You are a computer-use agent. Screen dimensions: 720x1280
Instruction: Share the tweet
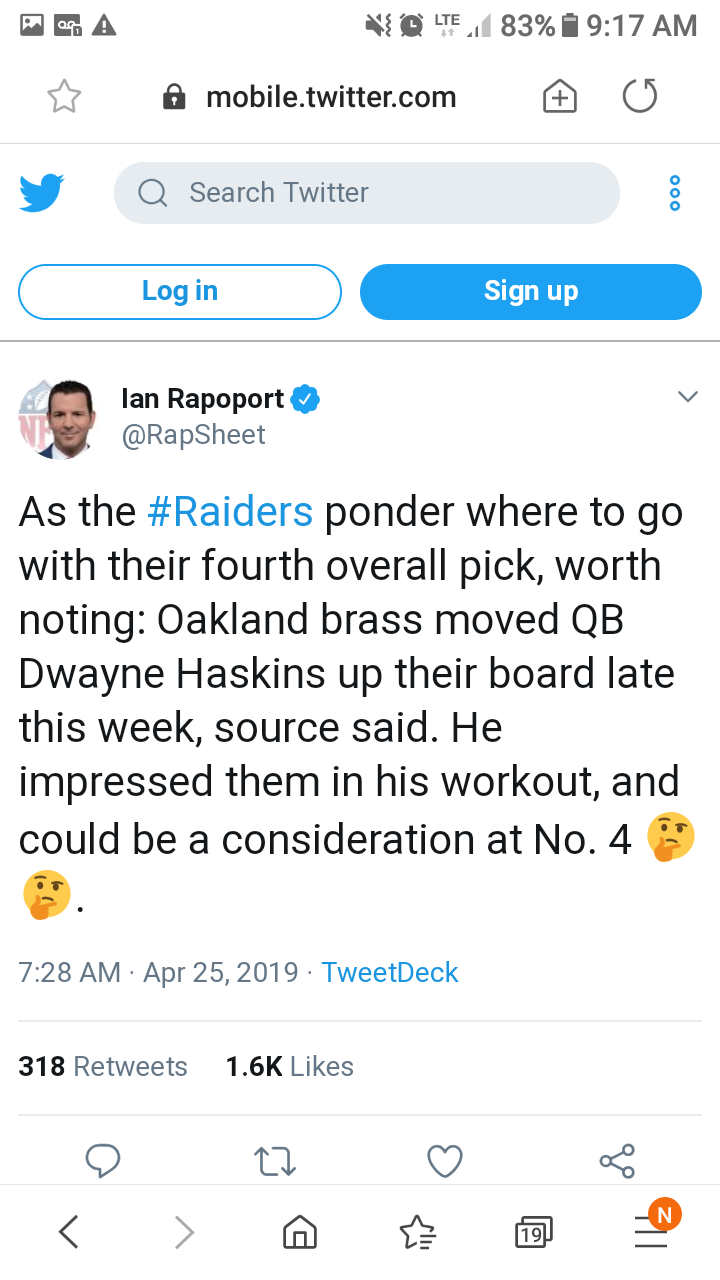617,1160
